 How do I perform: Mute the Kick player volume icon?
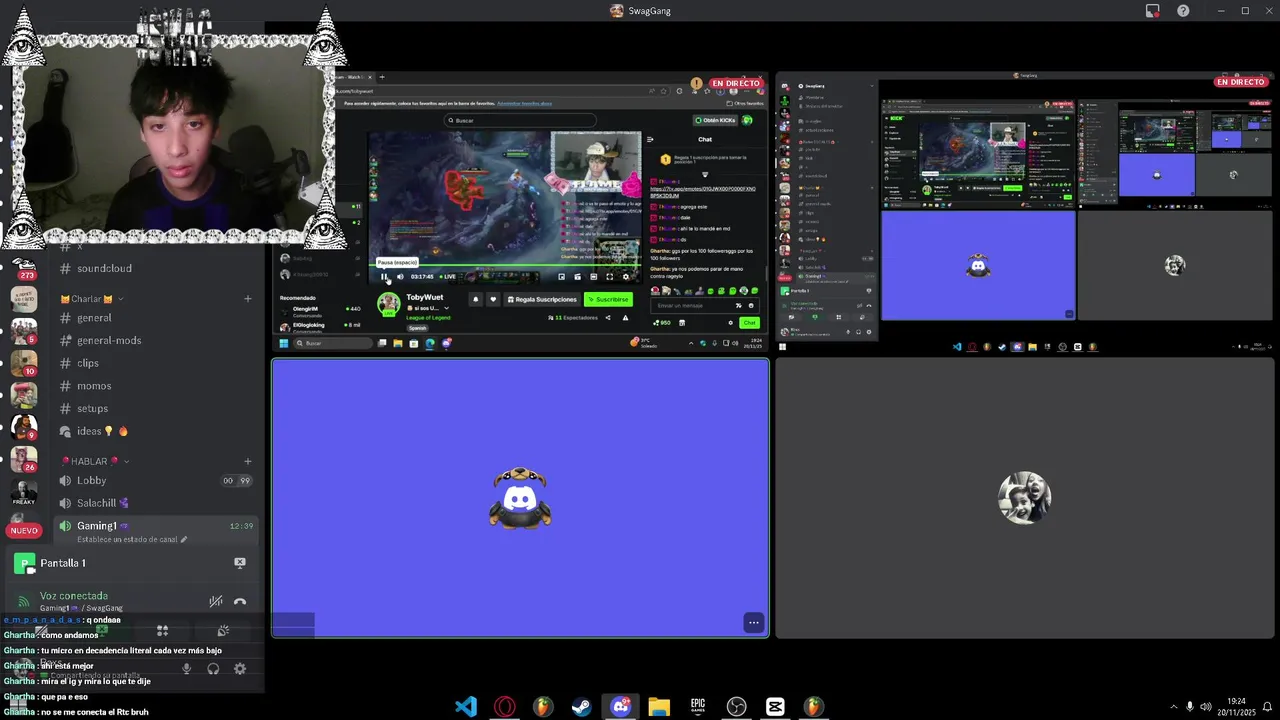[x=400, y=276]
